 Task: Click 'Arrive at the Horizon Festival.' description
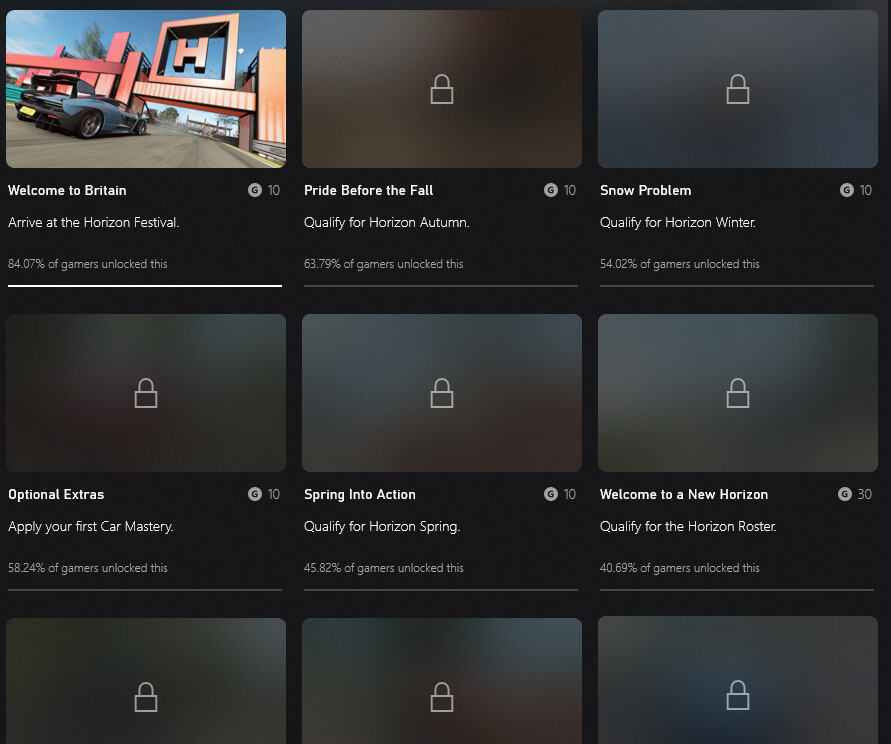click(94, 222)
